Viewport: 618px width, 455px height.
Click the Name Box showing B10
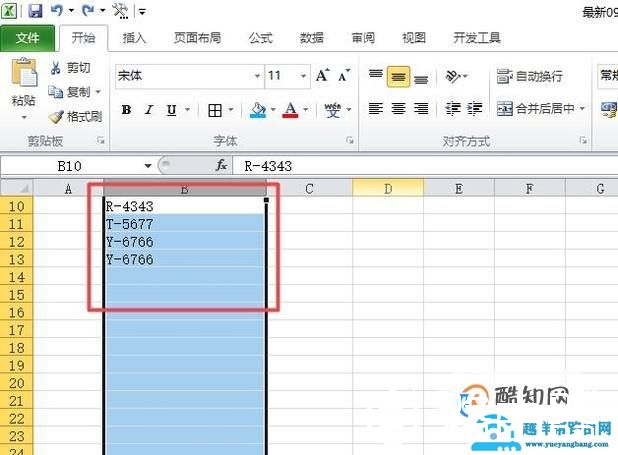pos(71,166)
